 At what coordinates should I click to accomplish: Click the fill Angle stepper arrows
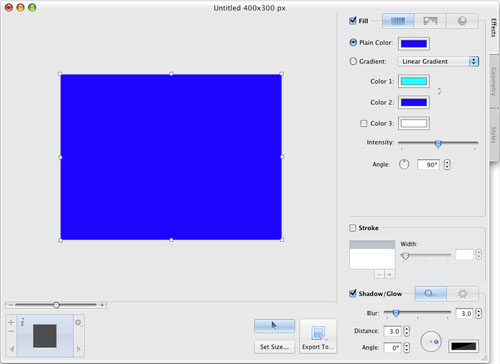[x=447, y=165]
